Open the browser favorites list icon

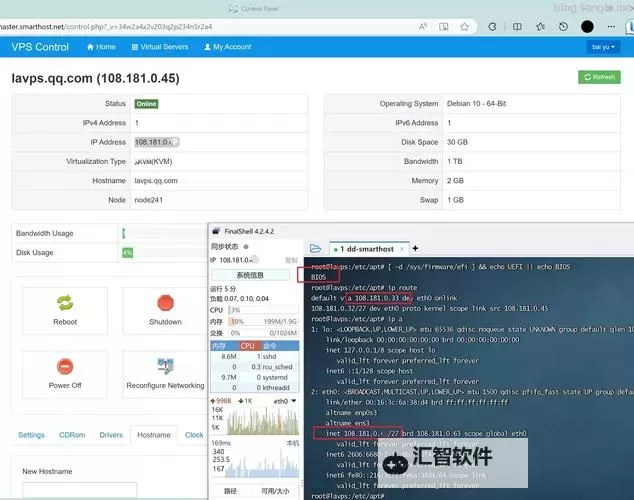540,27
